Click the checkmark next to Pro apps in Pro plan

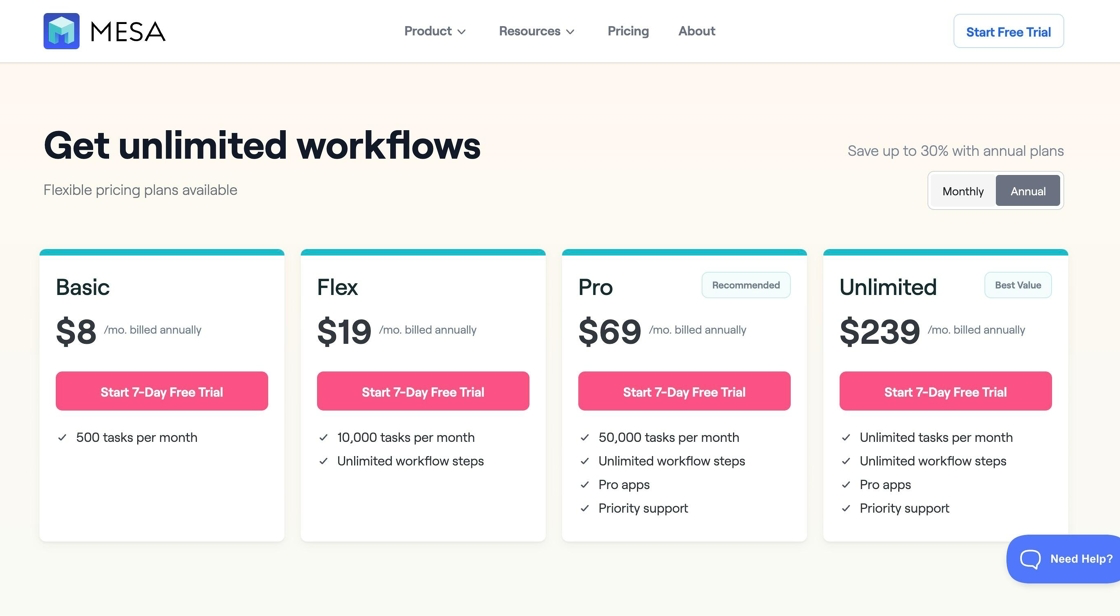pyautogui.click(x=585, y=485)
